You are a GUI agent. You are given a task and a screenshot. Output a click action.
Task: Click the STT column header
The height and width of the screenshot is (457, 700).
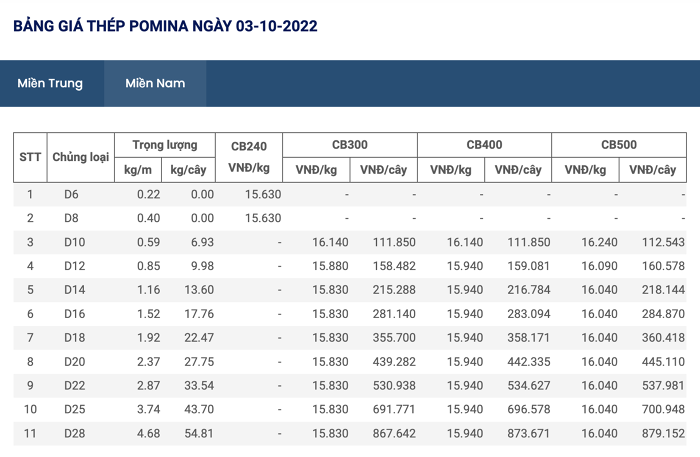(x=30, y=157)
